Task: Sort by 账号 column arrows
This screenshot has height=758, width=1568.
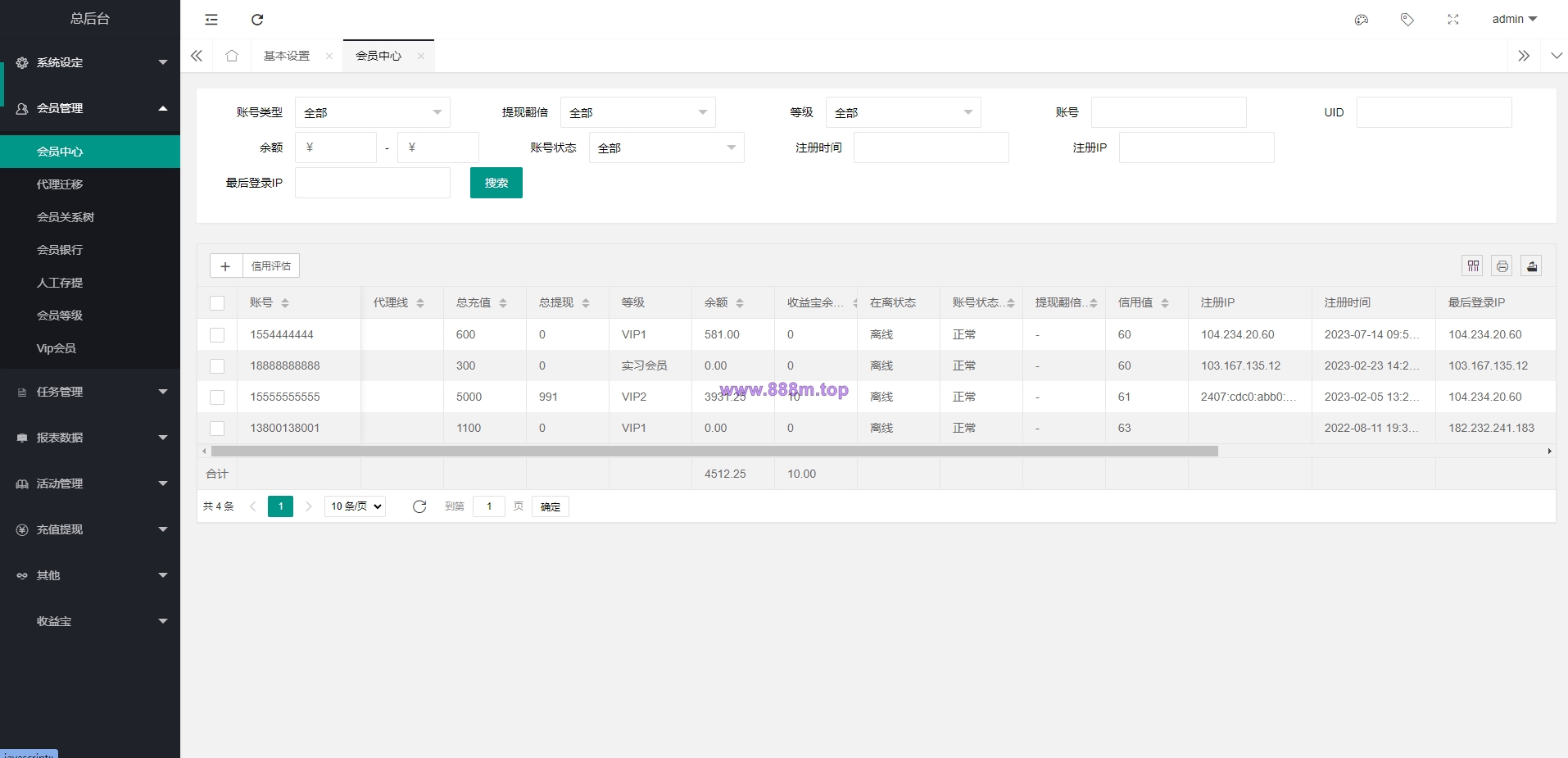Action: click(x=285, y=303)
